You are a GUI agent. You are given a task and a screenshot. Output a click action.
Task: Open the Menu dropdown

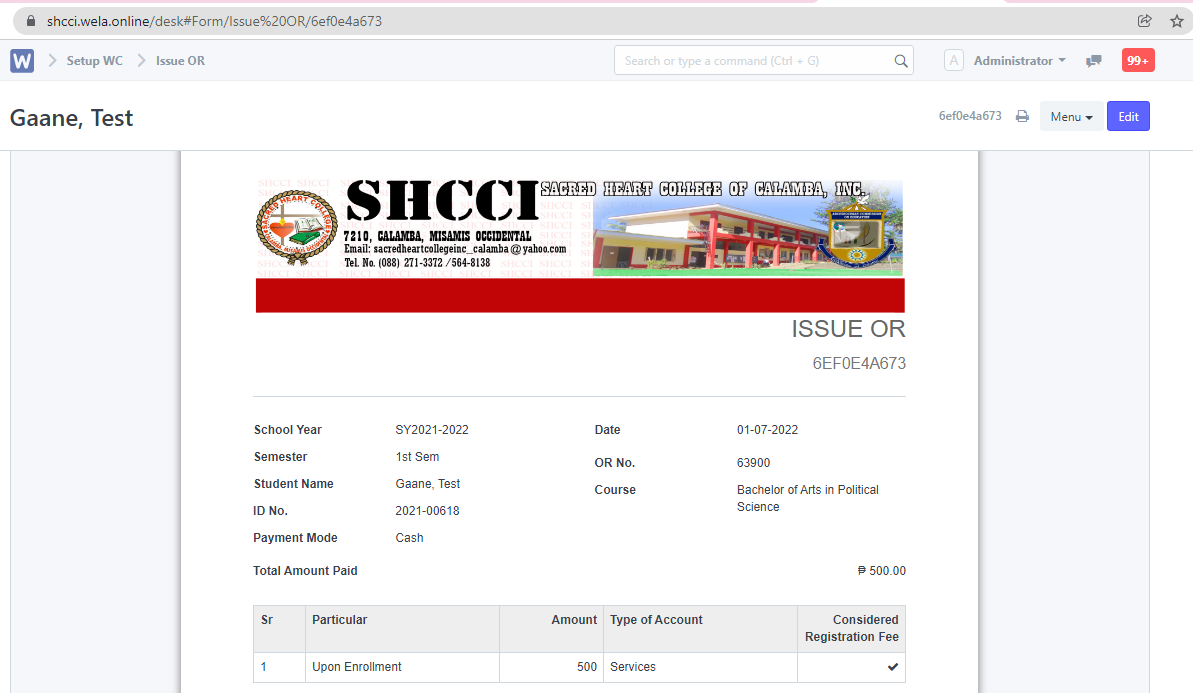click(1071, 117)
